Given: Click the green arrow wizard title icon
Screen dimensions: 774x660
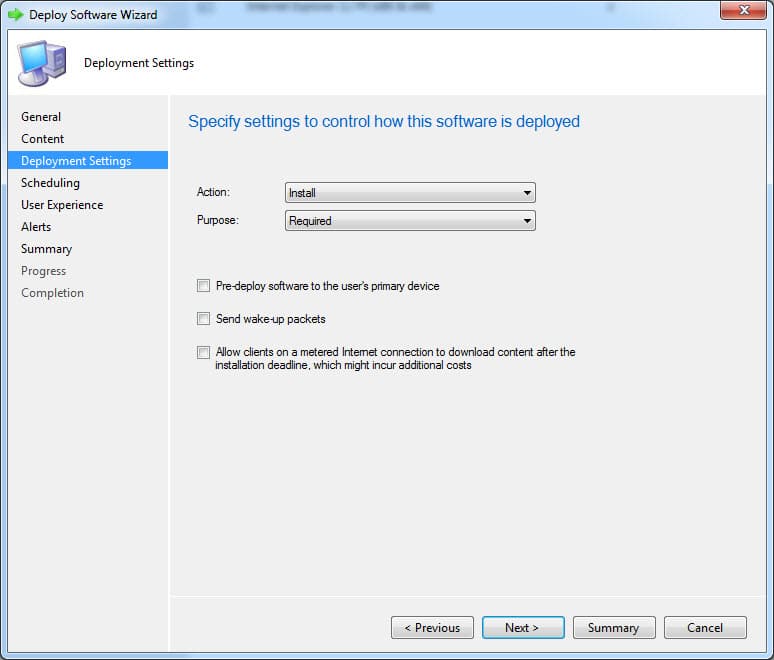Looking at the screenshot, I should (x=16, y=15).
